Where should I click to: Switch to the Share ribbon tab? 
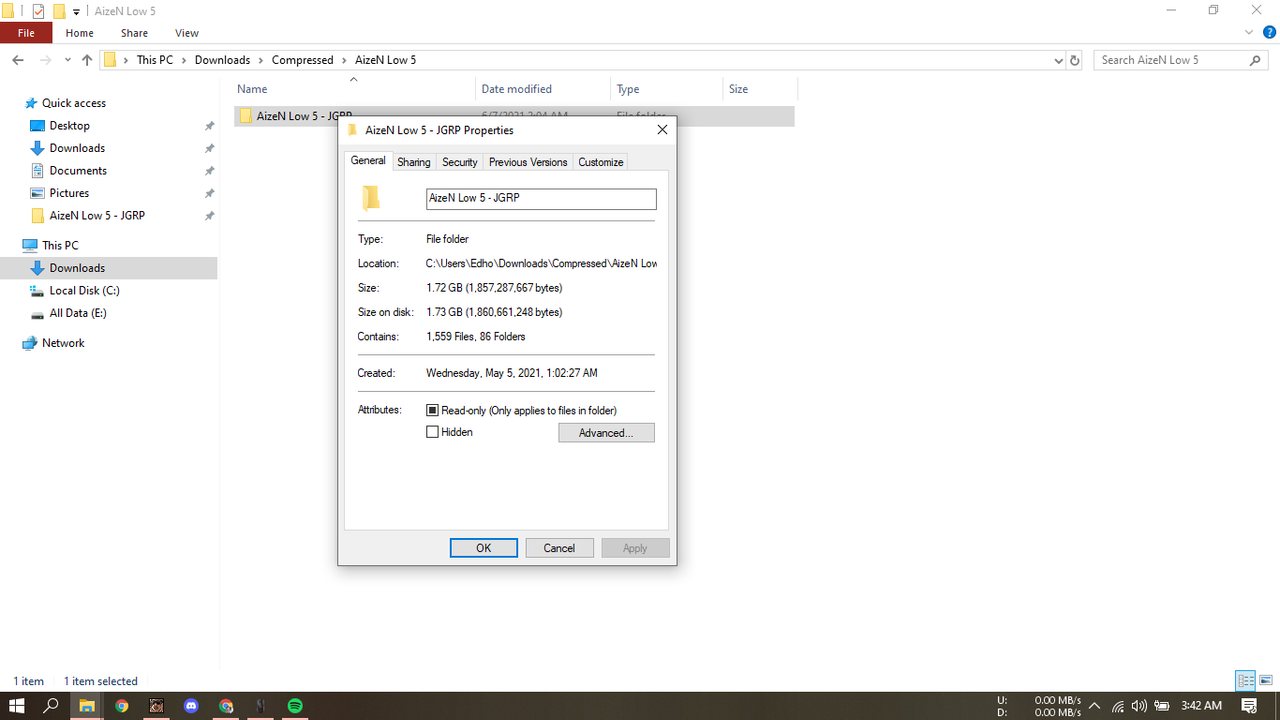point(134,33)
